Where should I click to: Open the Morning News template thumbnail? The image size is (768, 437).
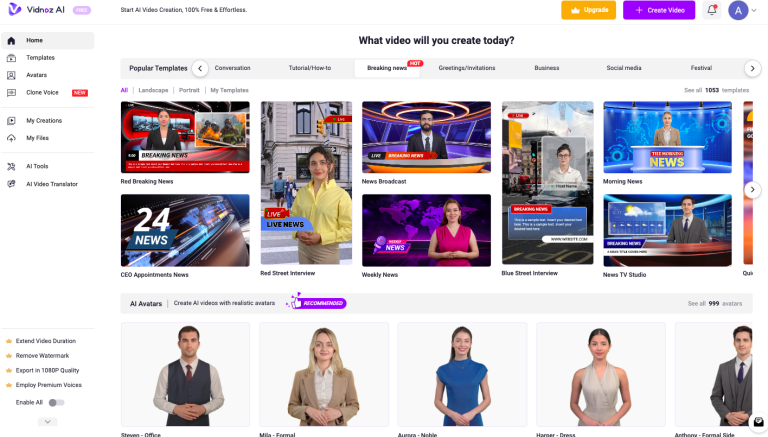[x=667, y=137]
